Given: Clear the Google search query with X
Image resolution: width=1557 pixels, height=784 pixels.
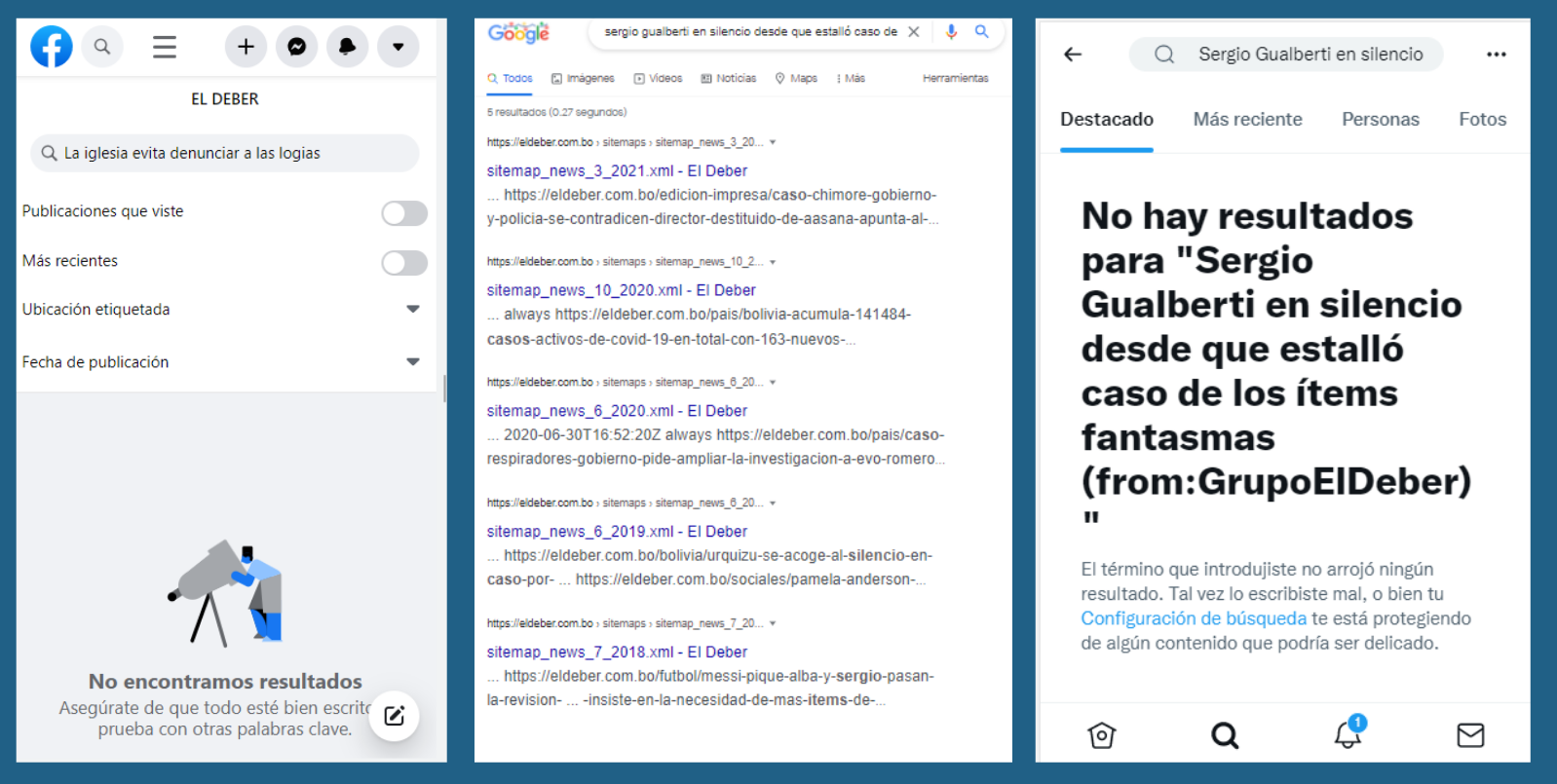Looking at the screenshot, I should pos(914,31).
